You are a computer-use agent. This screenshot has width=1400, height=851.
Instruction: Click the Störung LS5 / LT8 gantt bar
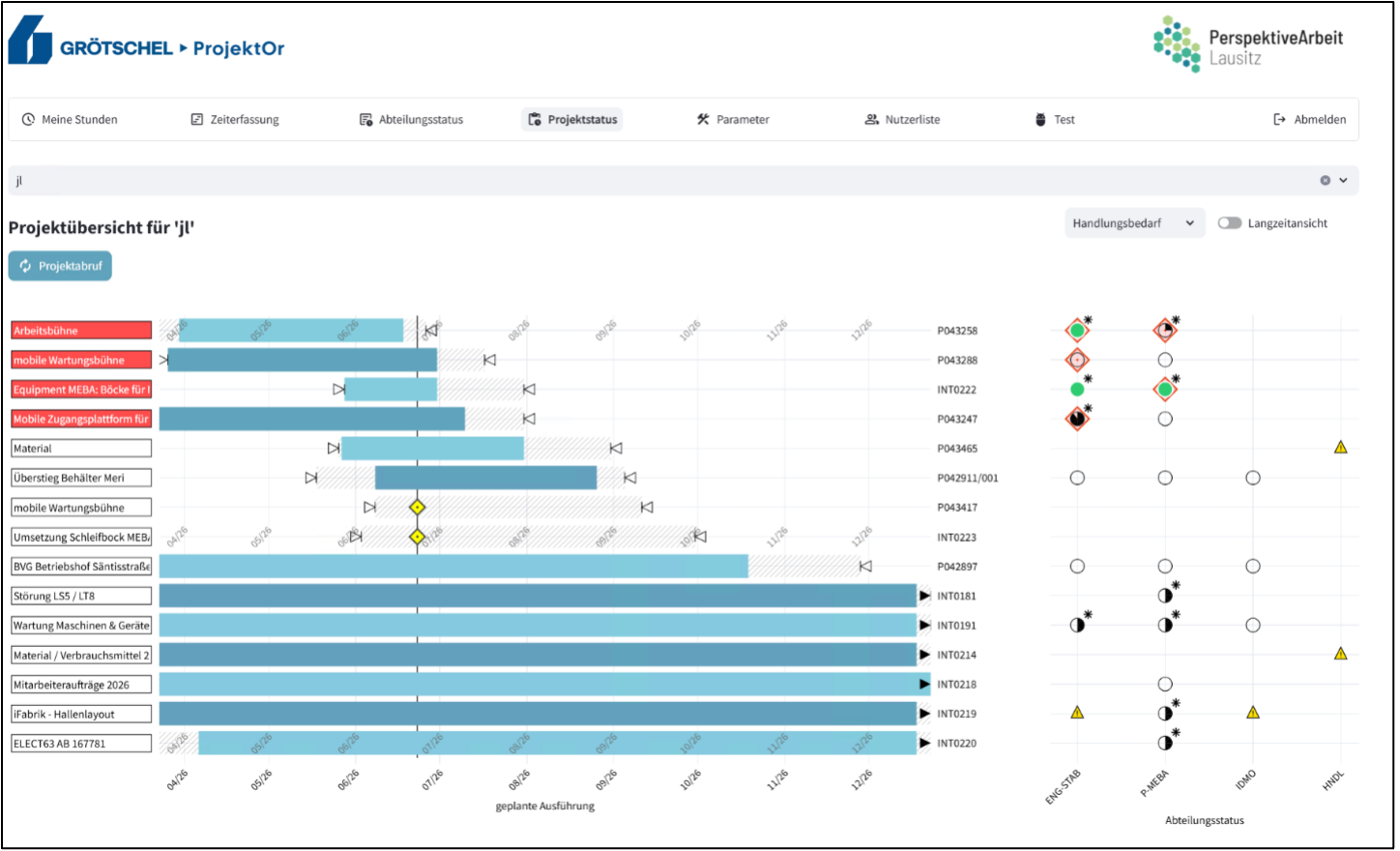(539, 596)
